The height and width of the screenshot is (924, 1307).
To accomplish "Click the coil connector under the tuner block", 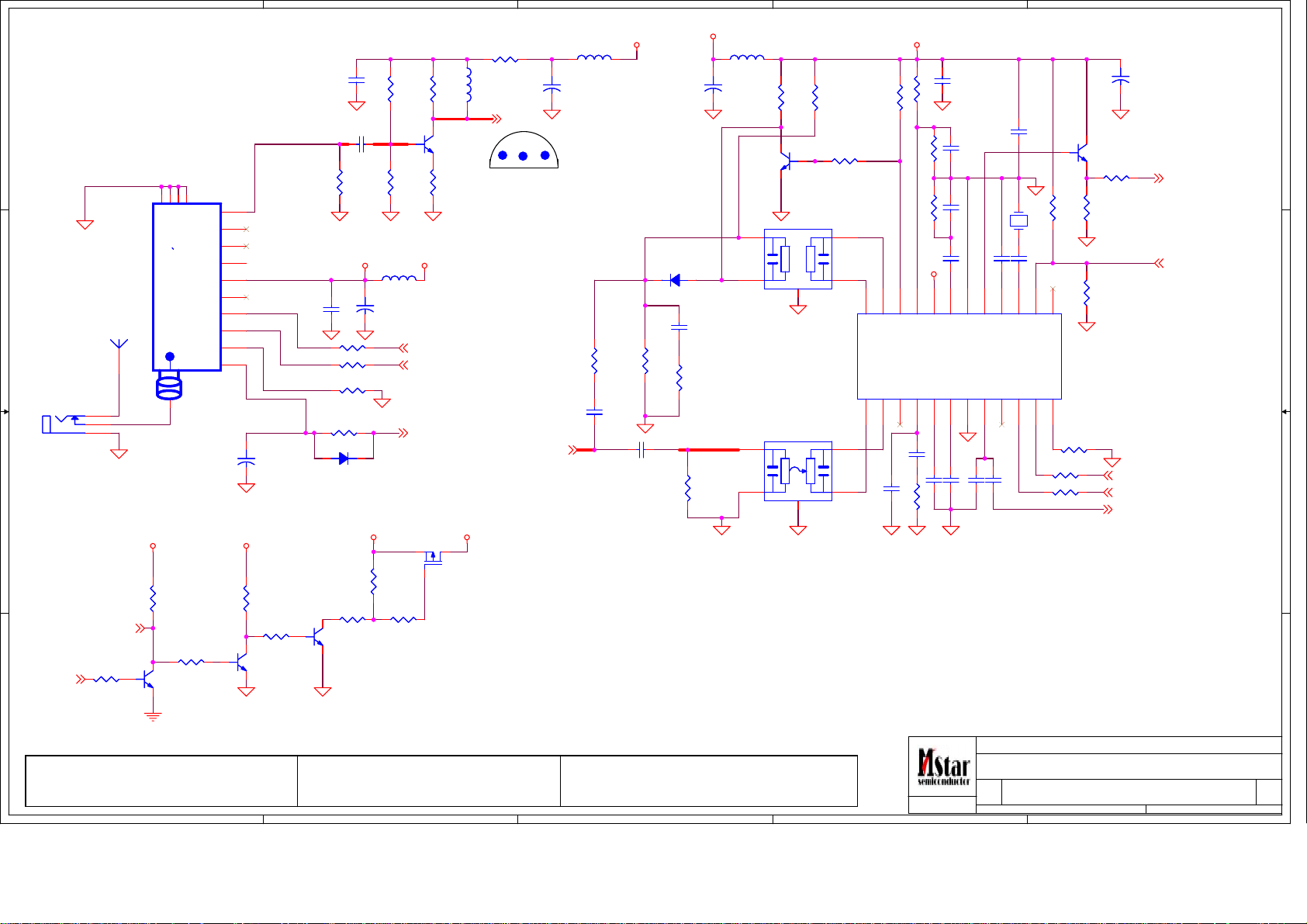I will (169, 386).
